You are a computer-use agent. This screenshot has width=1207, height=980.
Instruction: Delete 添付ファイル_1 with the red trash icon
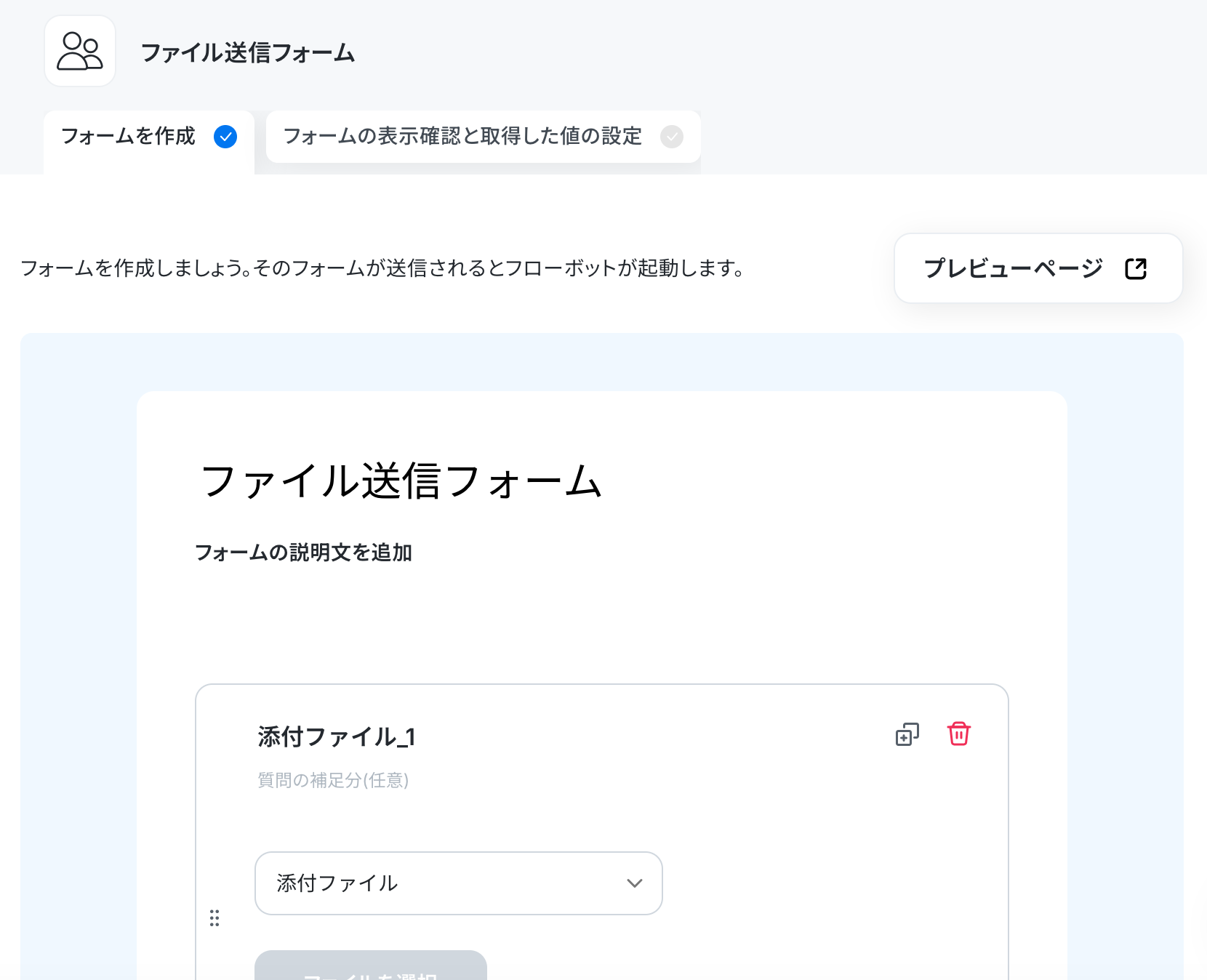click(959, 734)
